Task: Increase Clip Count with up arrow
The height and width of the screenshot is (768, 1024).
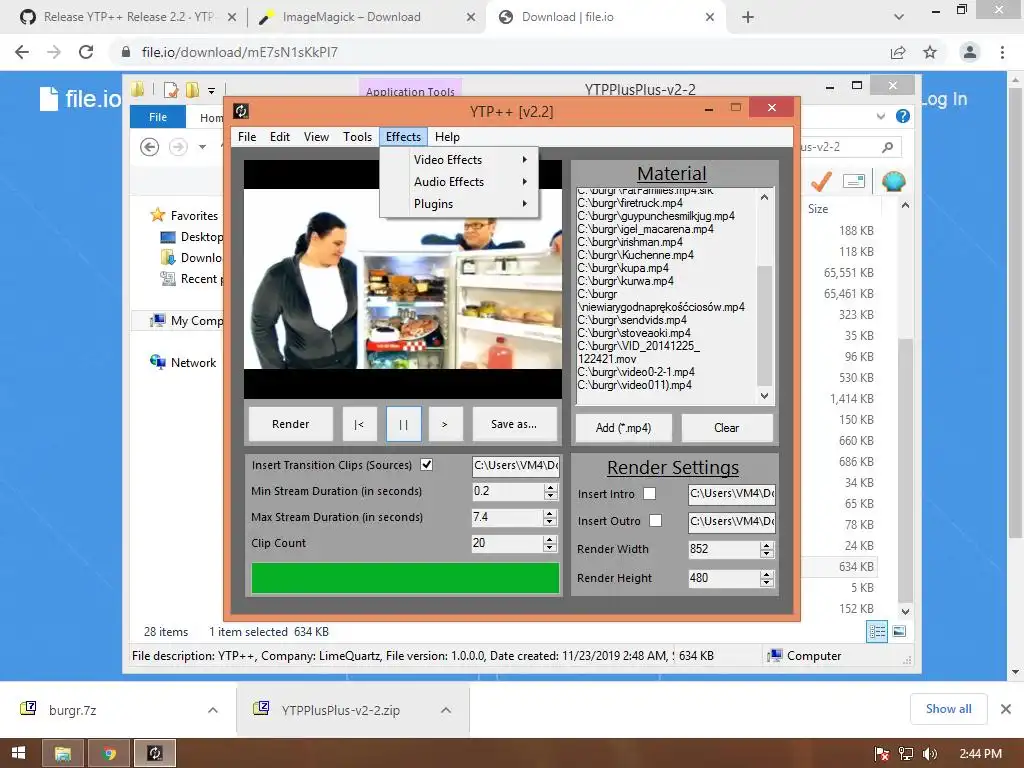Action: click(x=550, y=539)
